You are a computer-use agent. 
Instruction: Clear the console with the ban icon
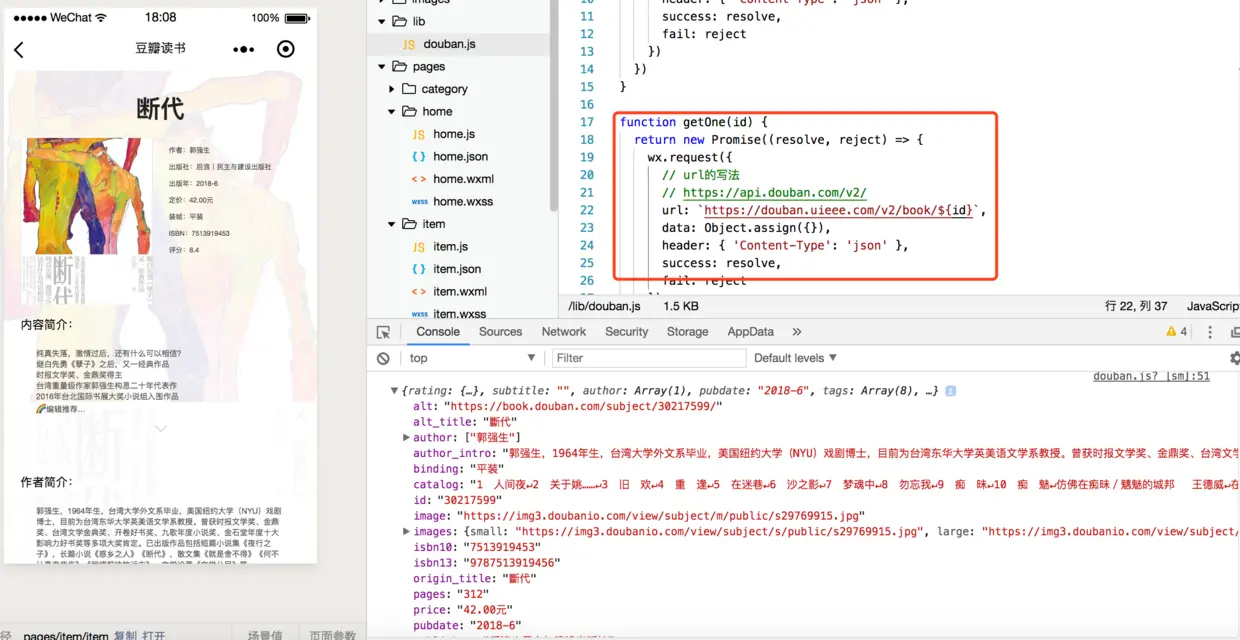[383, 358]
